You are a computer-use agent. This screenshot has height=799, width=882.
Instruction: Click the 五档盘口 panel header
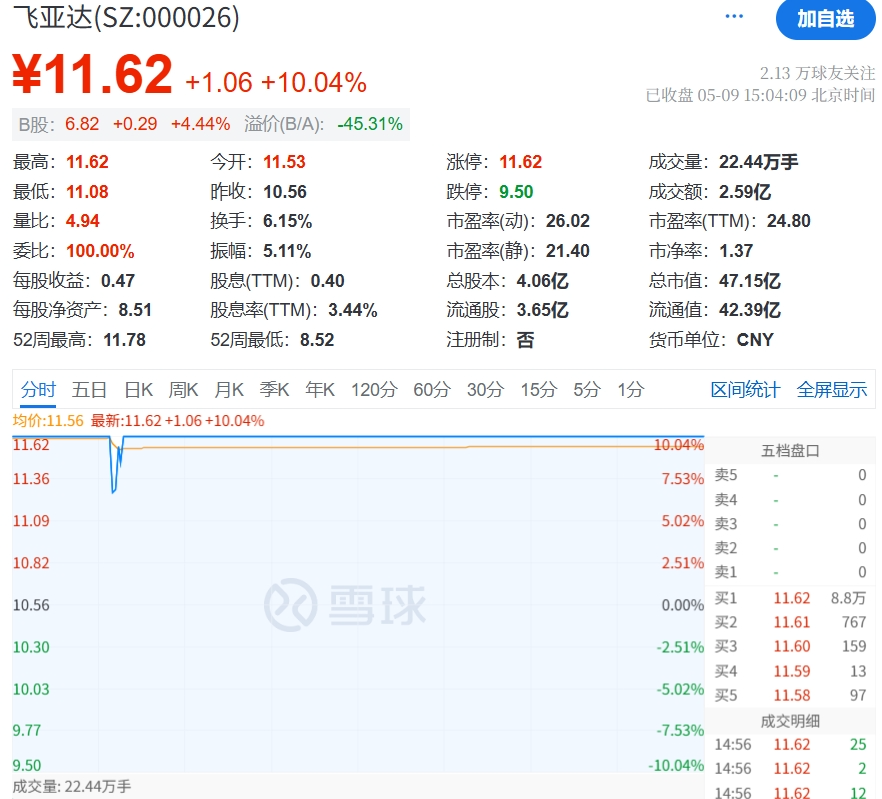(x=790, y=451)
